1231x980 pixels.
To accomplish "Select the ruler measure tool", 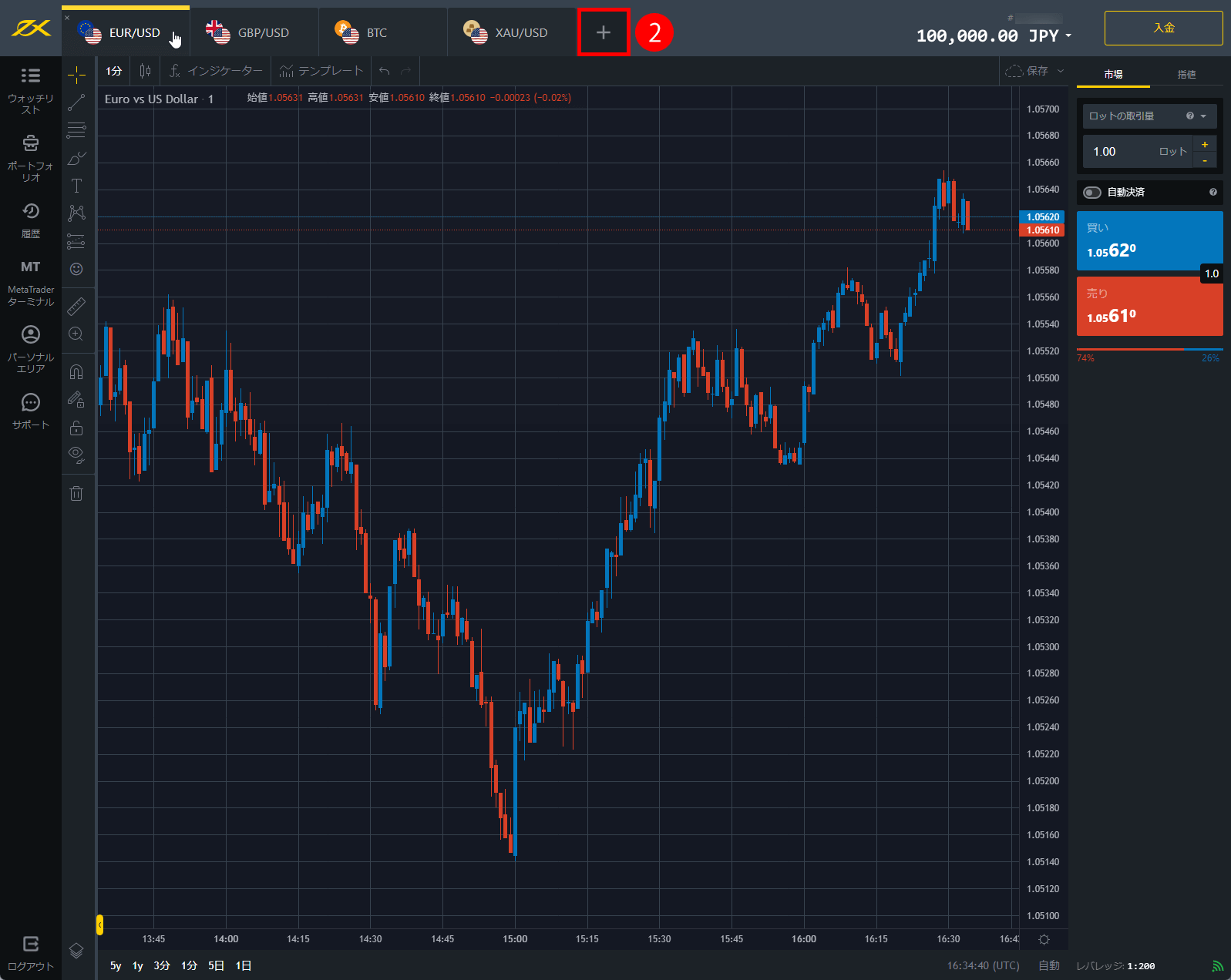I will point(76,307).
